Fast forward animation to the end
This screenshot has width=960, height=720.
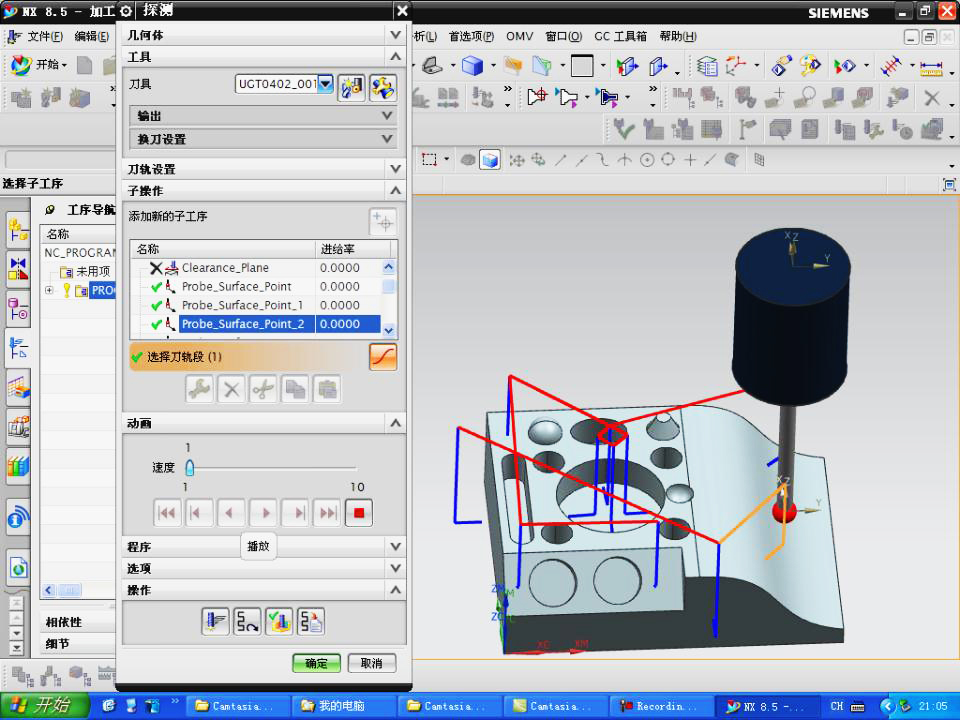(327, 513)
